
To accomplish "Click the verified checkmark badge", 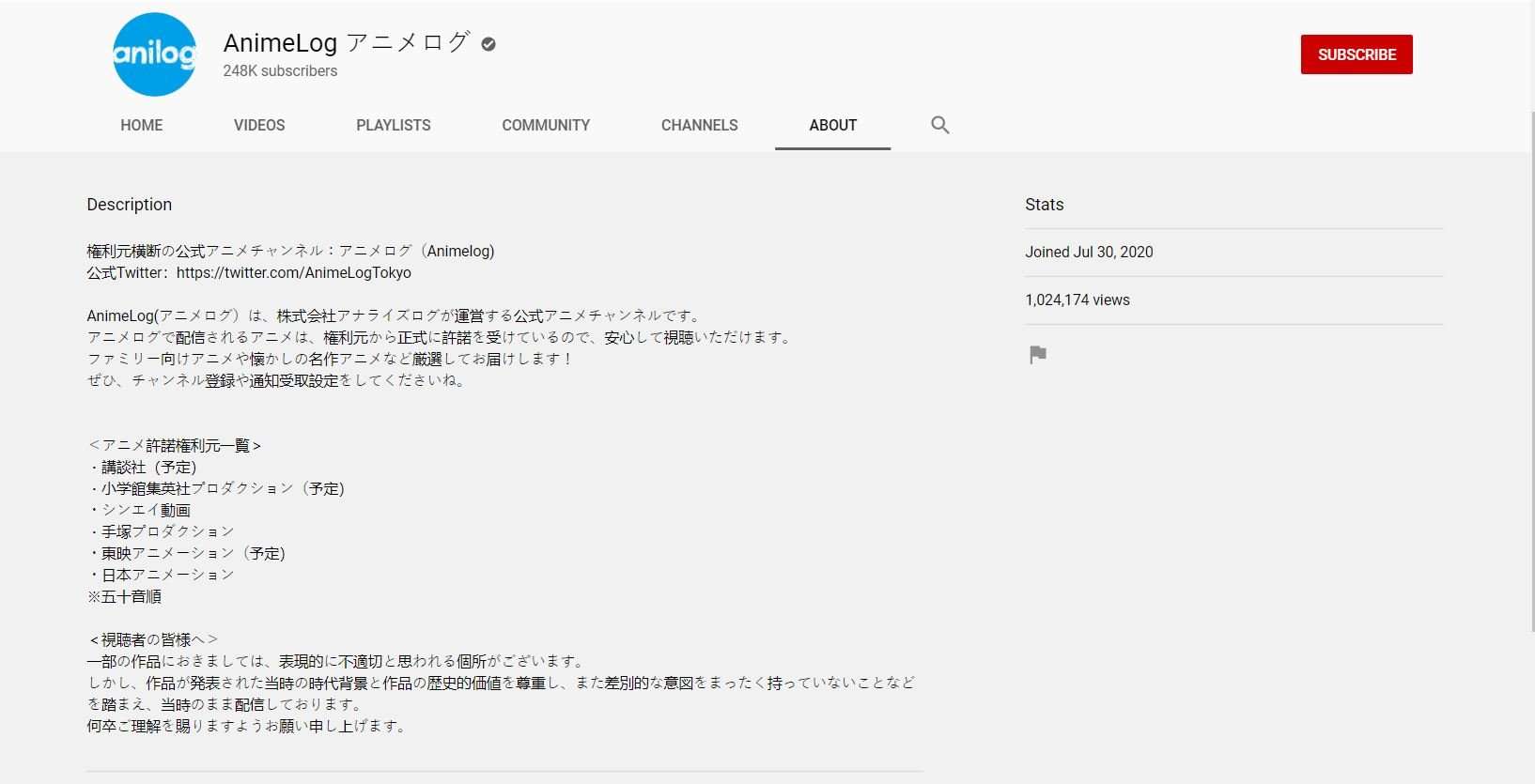I will 488,44.
